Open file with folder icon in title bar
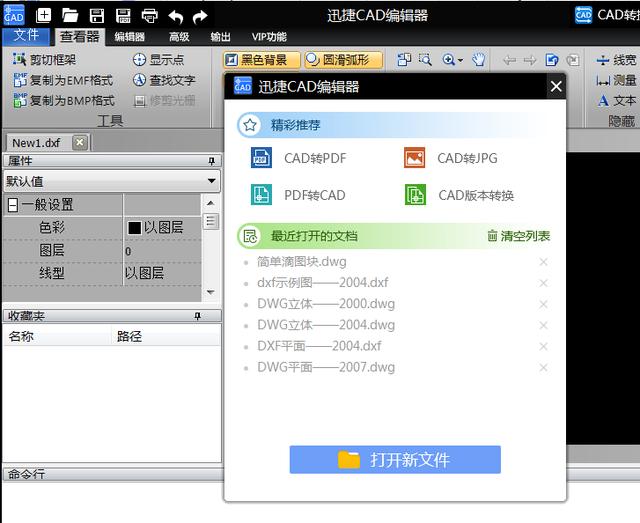The image size is (640, 523). pyautogui.click(x=70, y=16)
